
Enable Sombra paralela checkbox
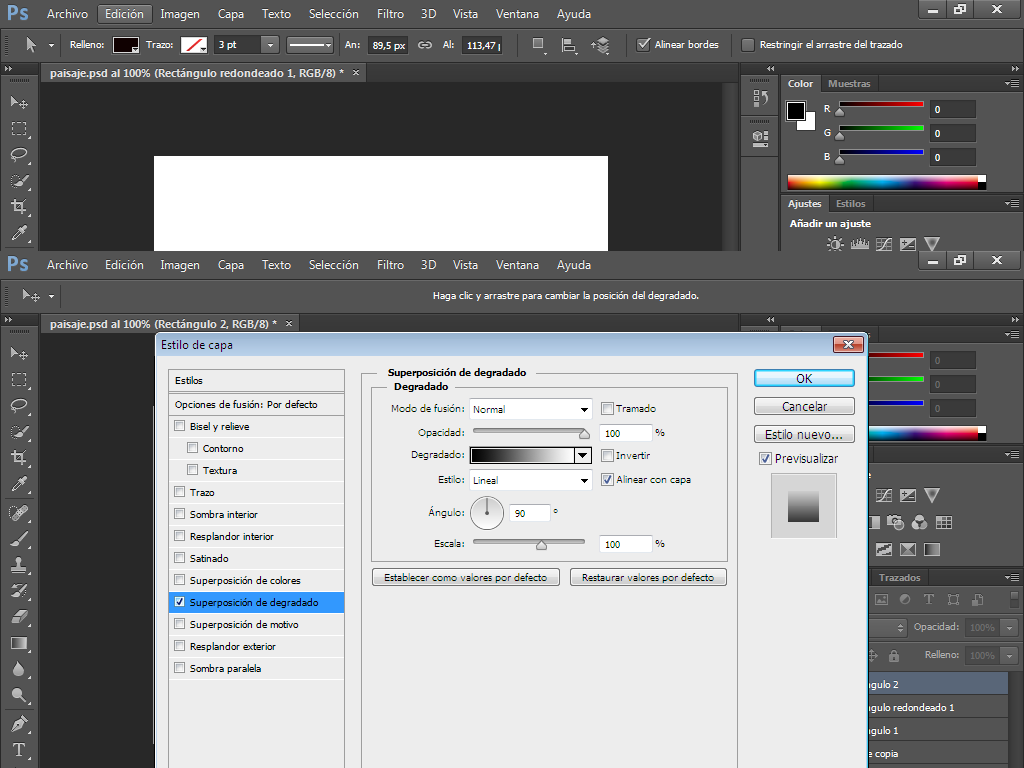[x=180, y=667]
